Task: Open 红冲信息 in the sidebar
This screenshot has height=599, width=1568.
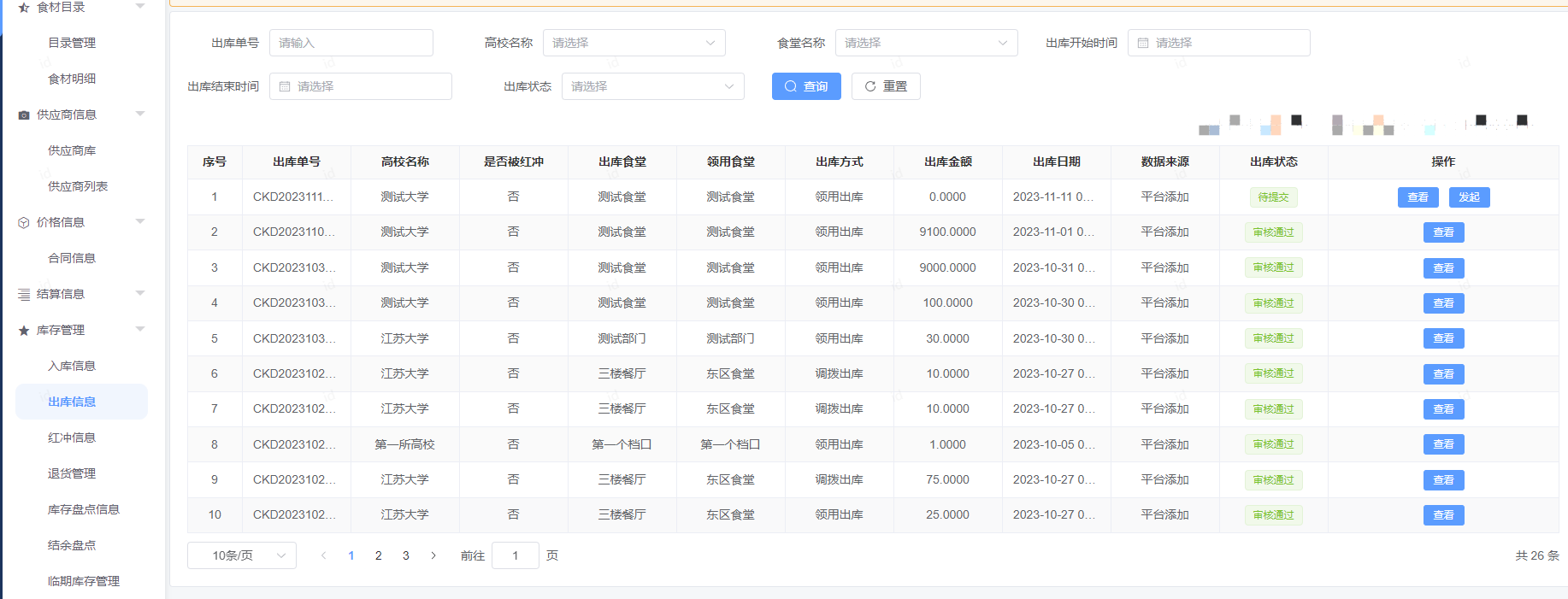Action: [x=72, y=438]
